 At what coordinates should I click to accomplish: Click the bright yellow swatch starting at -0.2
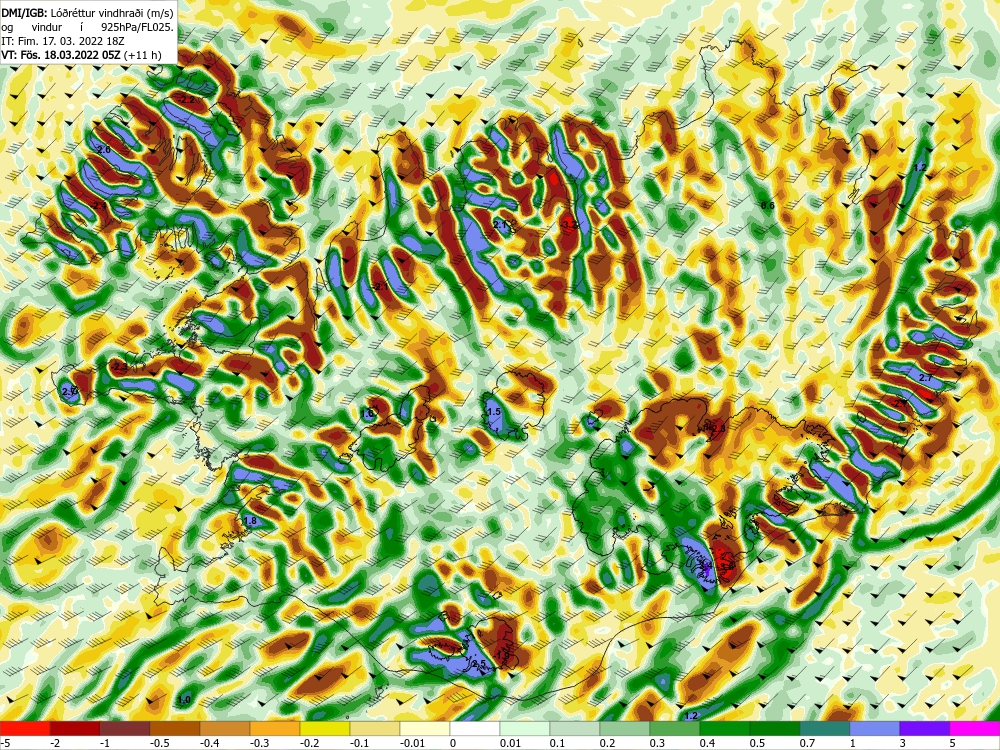pos(325,728)
